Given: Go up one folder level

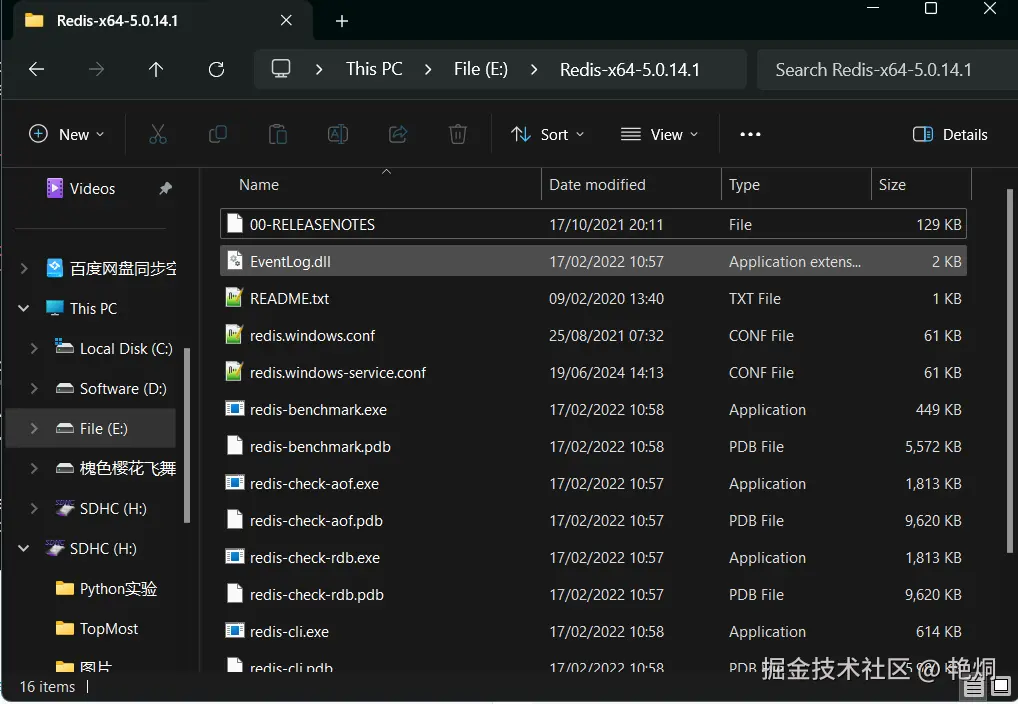Looking at the screenshot, I should (x=156, y=70).
